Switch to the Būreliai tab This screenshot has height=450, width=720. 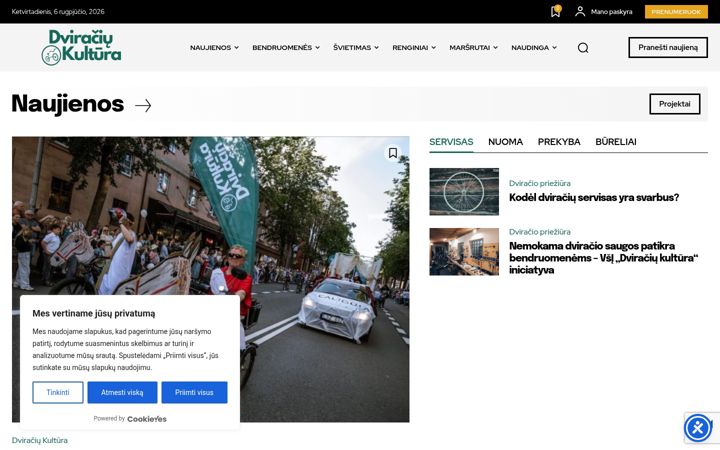click(616, 142)
